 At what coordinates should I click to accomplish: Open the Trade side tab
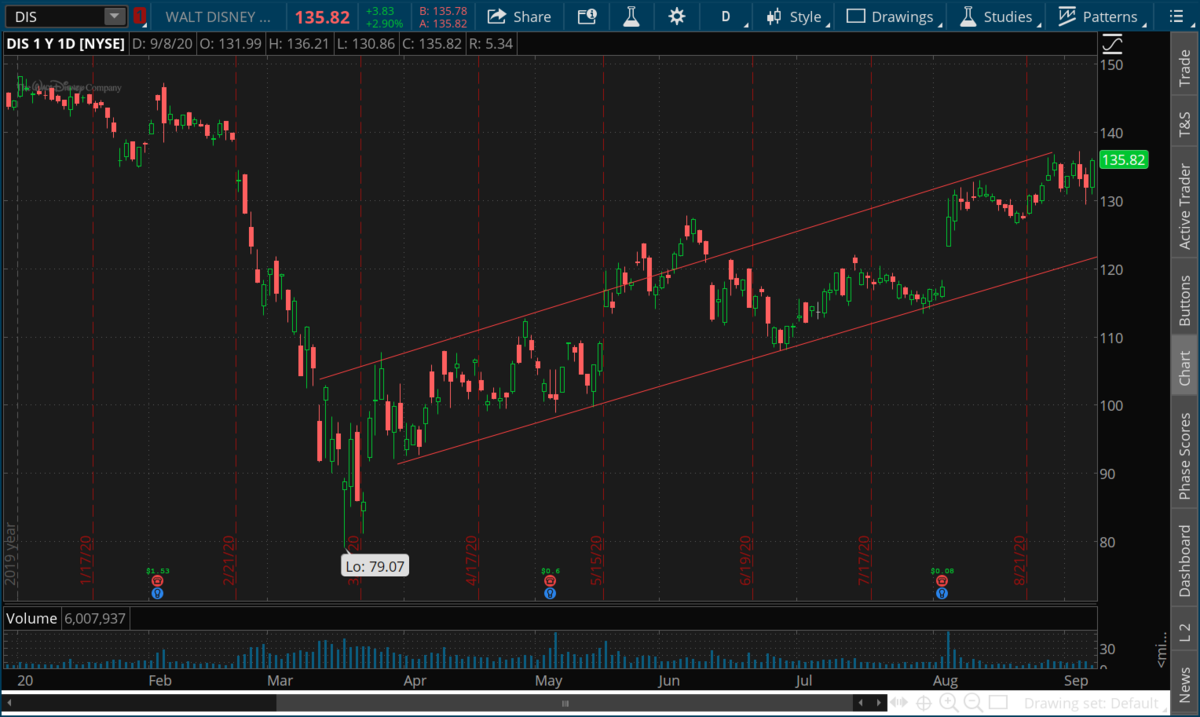[x=1185, y=66]
